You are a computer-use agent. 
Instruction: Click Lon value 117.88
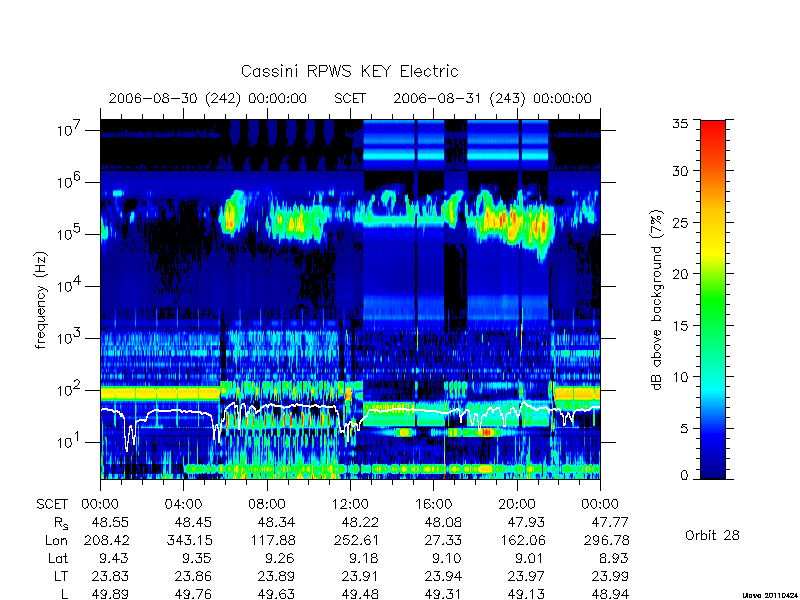point(272,540)
